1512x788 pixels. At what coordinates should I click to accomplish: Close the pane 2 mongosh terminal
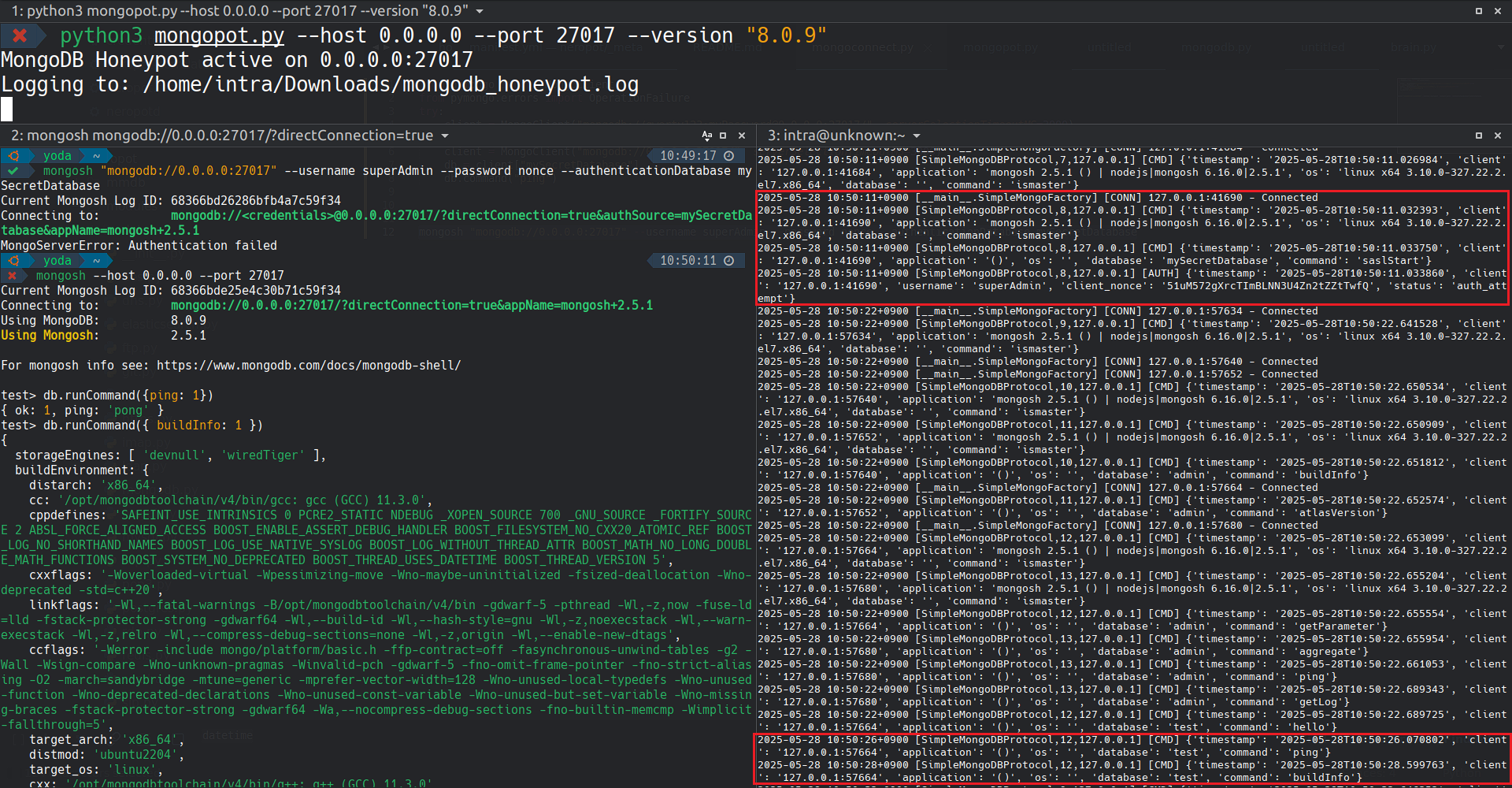pyautogui.click(x=742, y=136)
